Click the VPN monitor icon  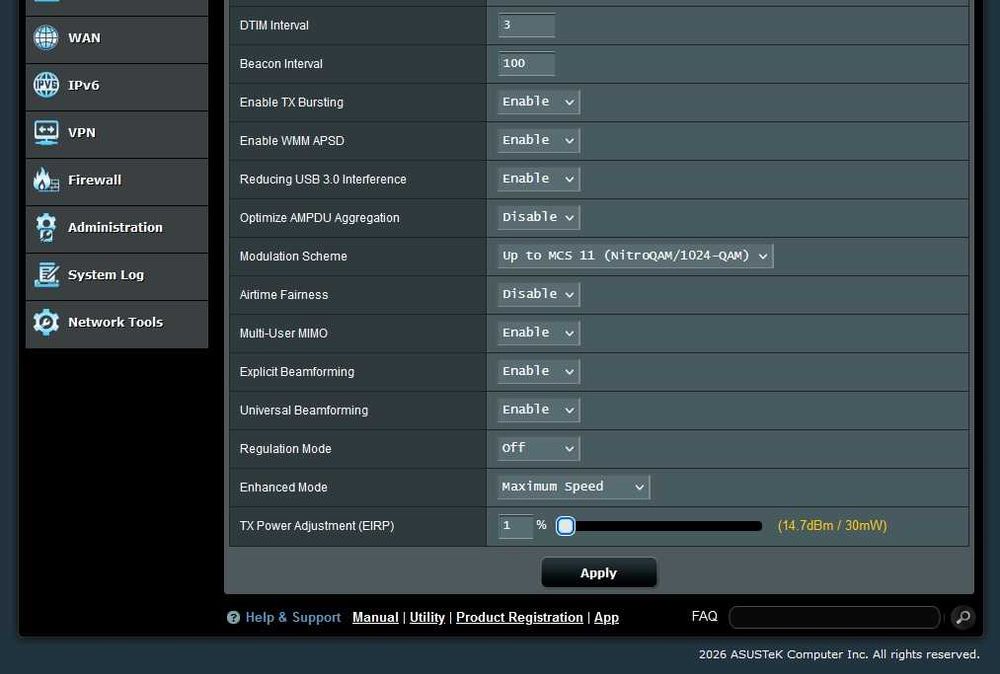(46, 133)
